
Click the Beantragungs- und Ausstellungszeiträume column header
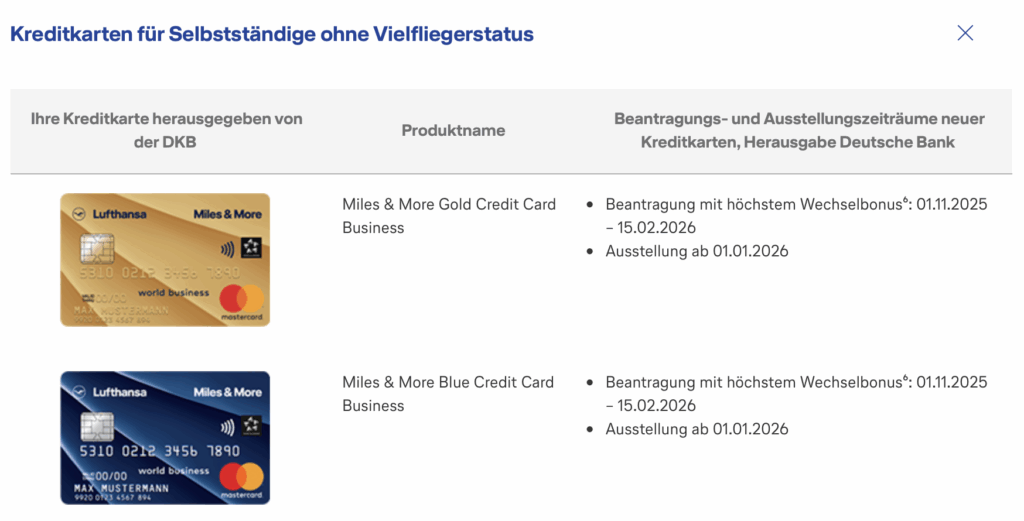[799, 130]
